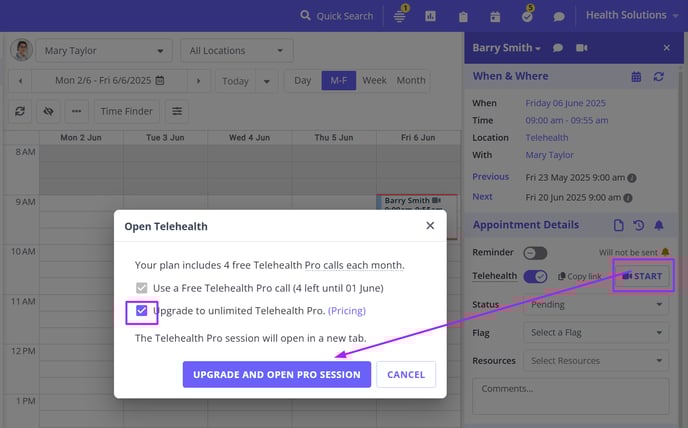This screenshot has width=688, height=428.
Task: Expand the Barry Smith name dropdown
Action: [x=506, y=48]
